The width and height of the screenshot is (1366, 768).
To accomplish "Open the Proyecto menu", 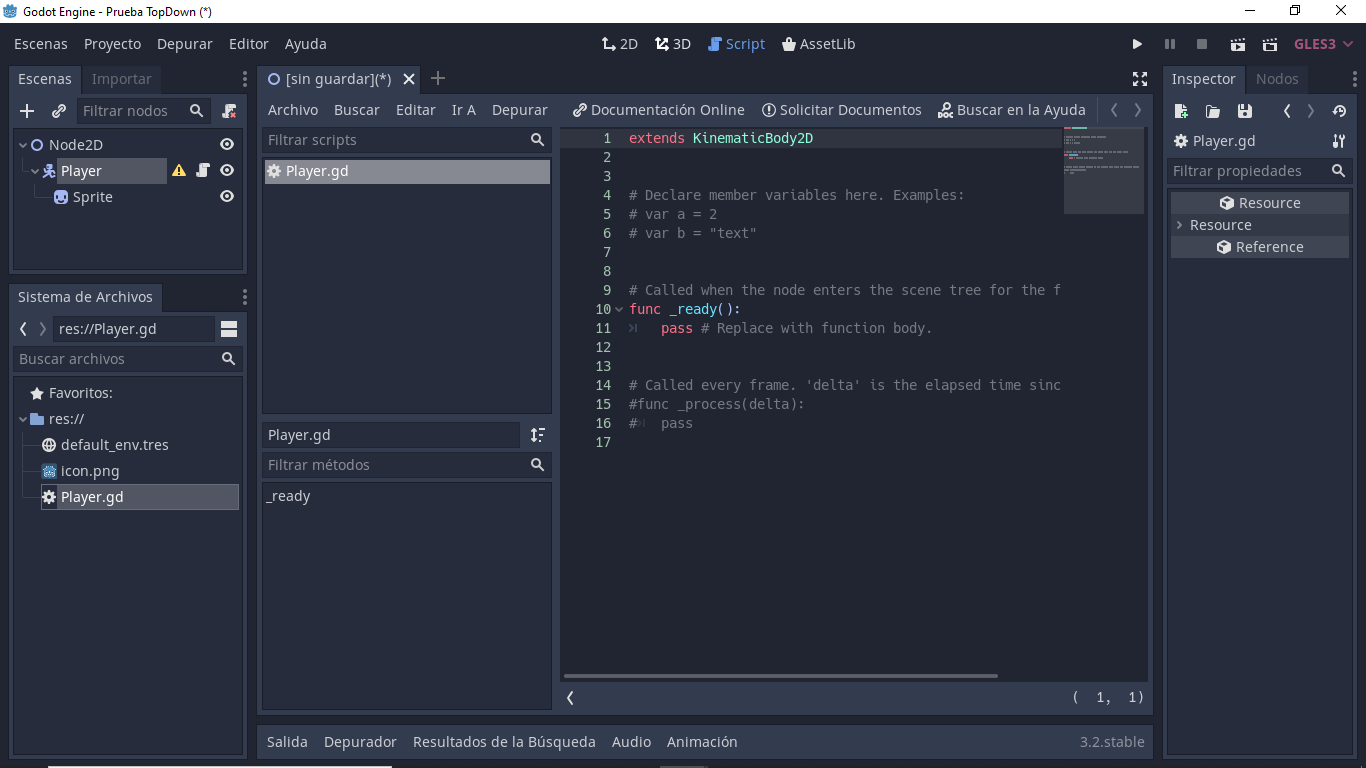I will (x=113, y=44).
